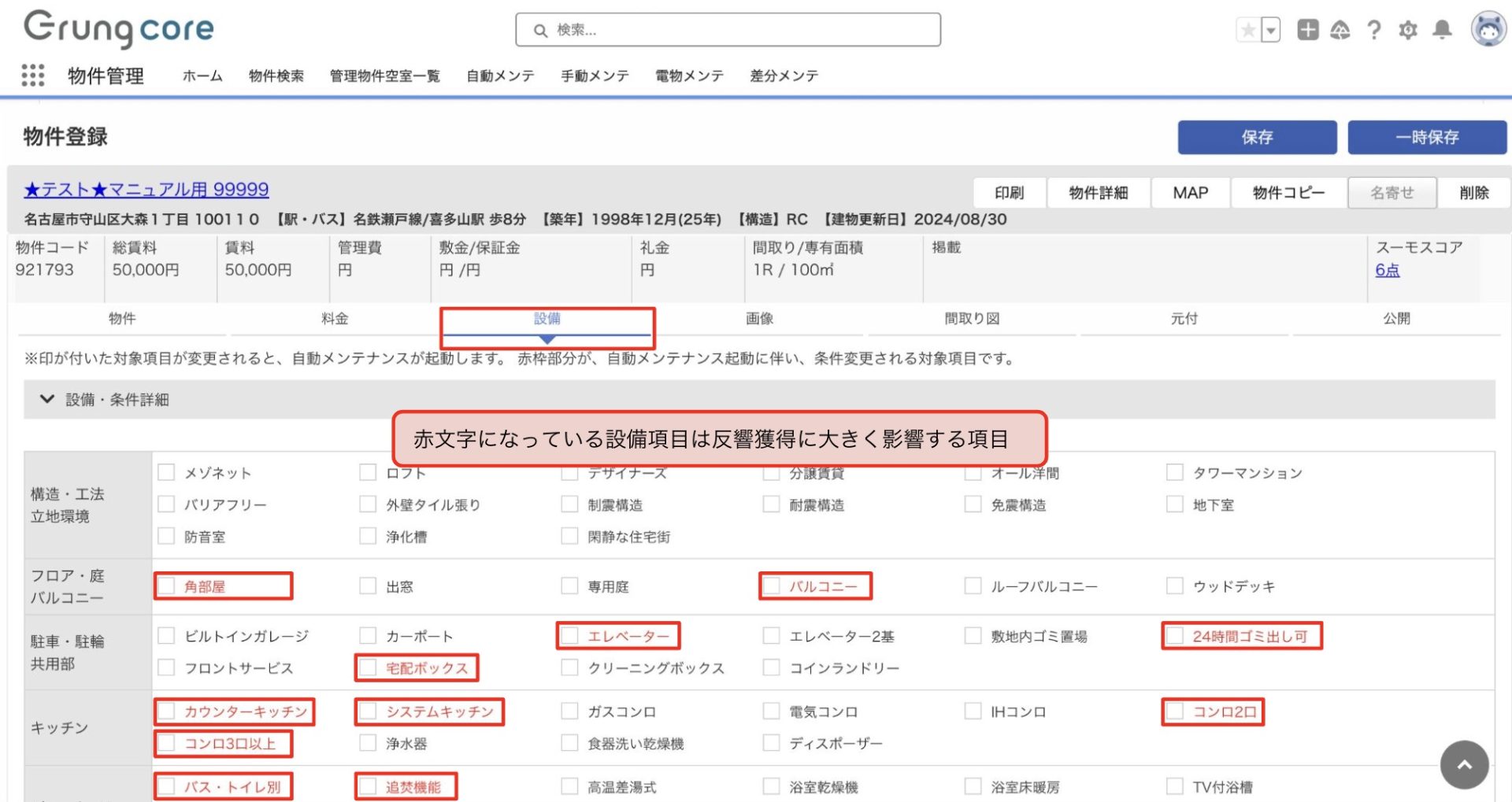Open the Trailhead guidance icon
This screenshot has width=1512, height=802.
(x=1340, y=30)
